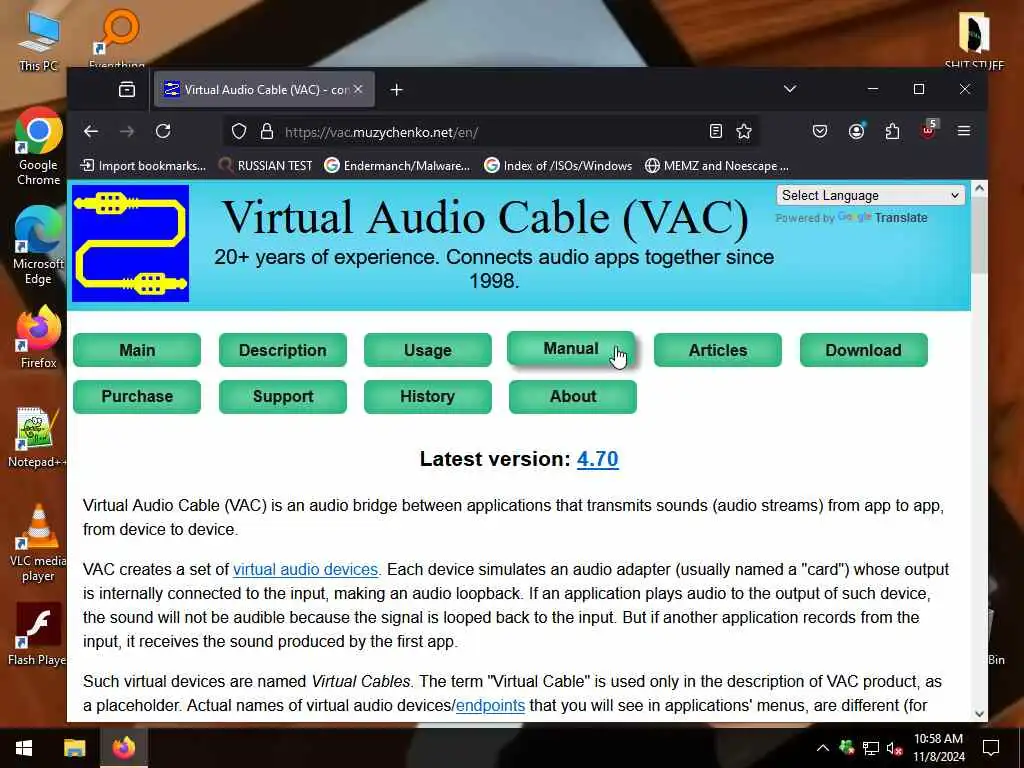
Task: Follow the endpoints link
Action: pos(490,705)
